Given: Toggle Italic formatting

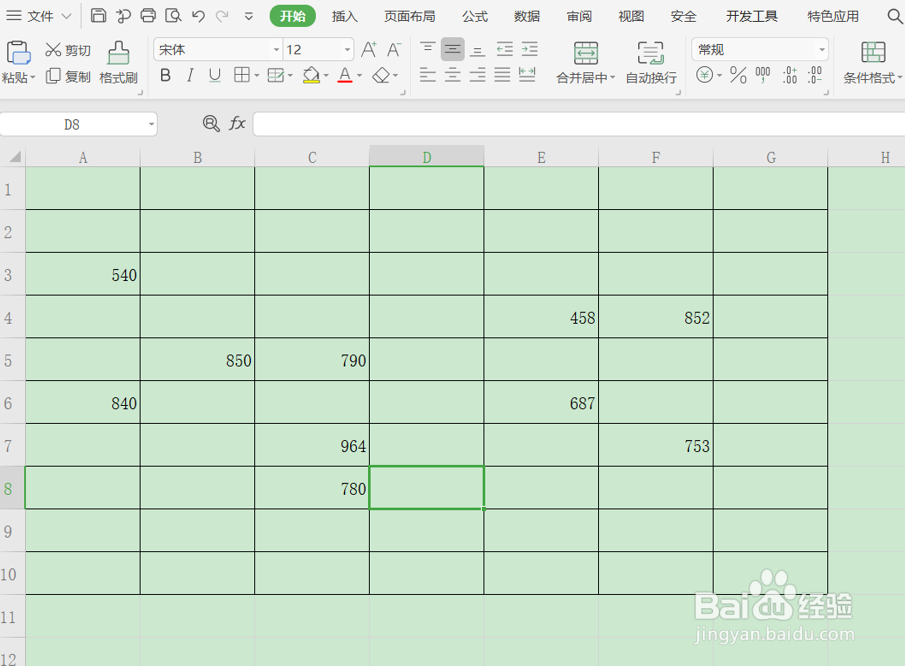Looking at the screenshot, I should coord(190,75).
